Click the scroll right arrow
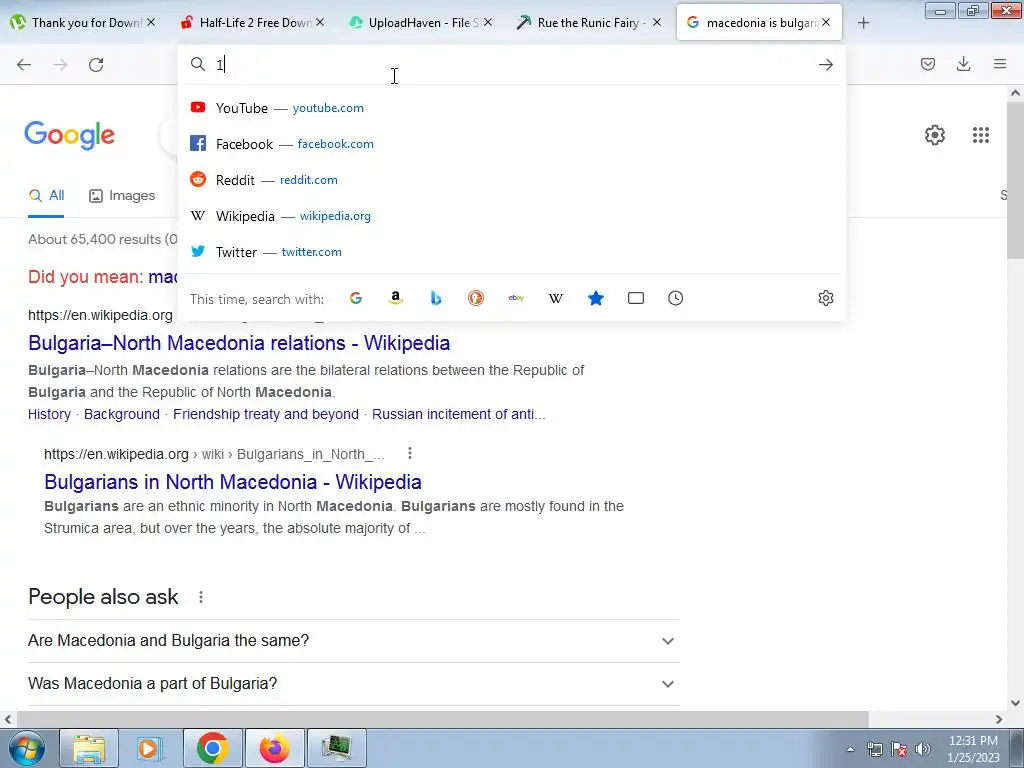The height and width of the screenshot is (768, 1024). coord(999,719)
